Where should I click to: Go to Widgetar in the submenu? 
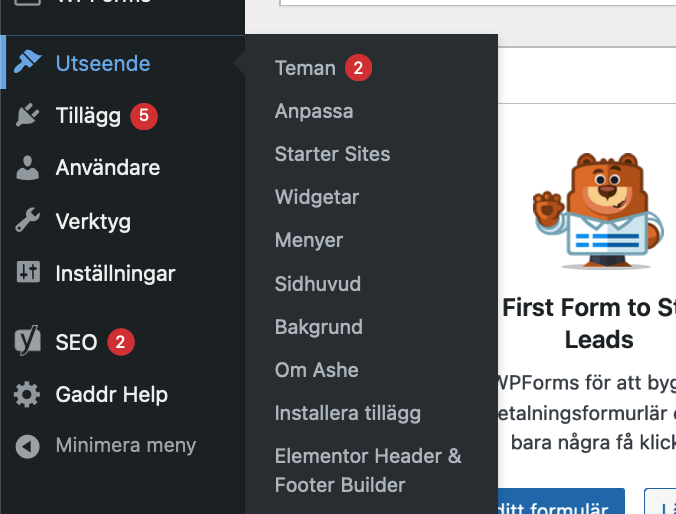point(317,197)
